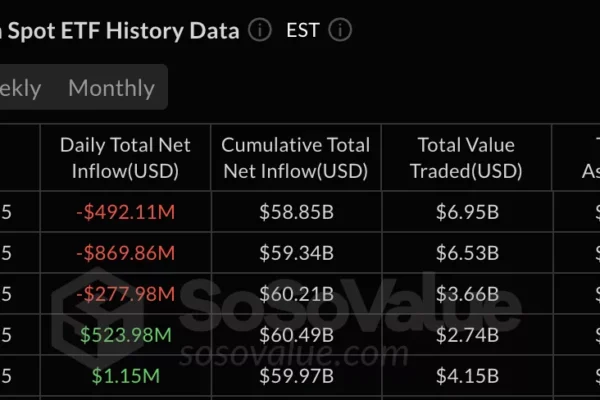Click the -$277.98M net inflow value
The width and height of the screenshot is (600, 400).
click(125, 294)
